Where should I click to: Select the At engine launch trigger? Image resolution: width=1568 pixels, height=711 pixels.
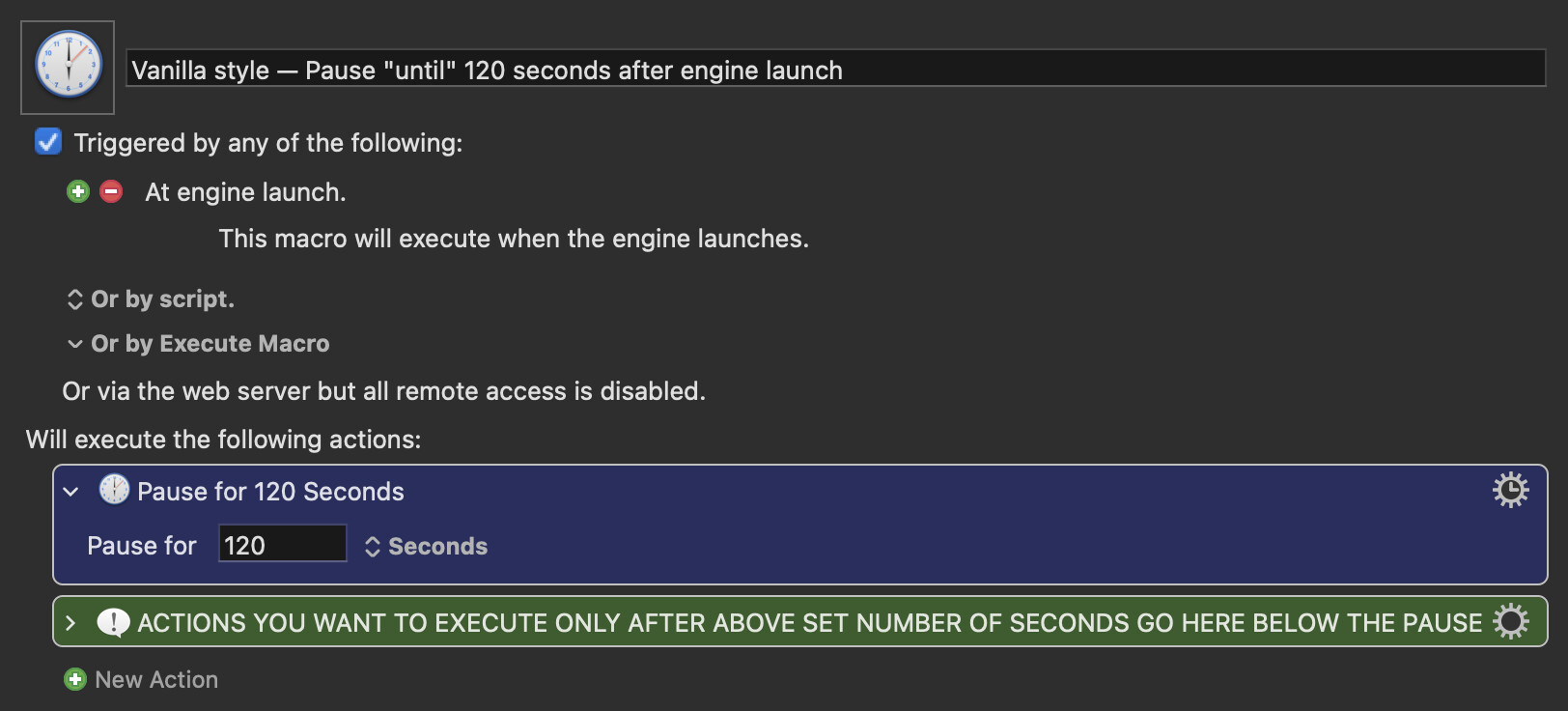[245, 192]
